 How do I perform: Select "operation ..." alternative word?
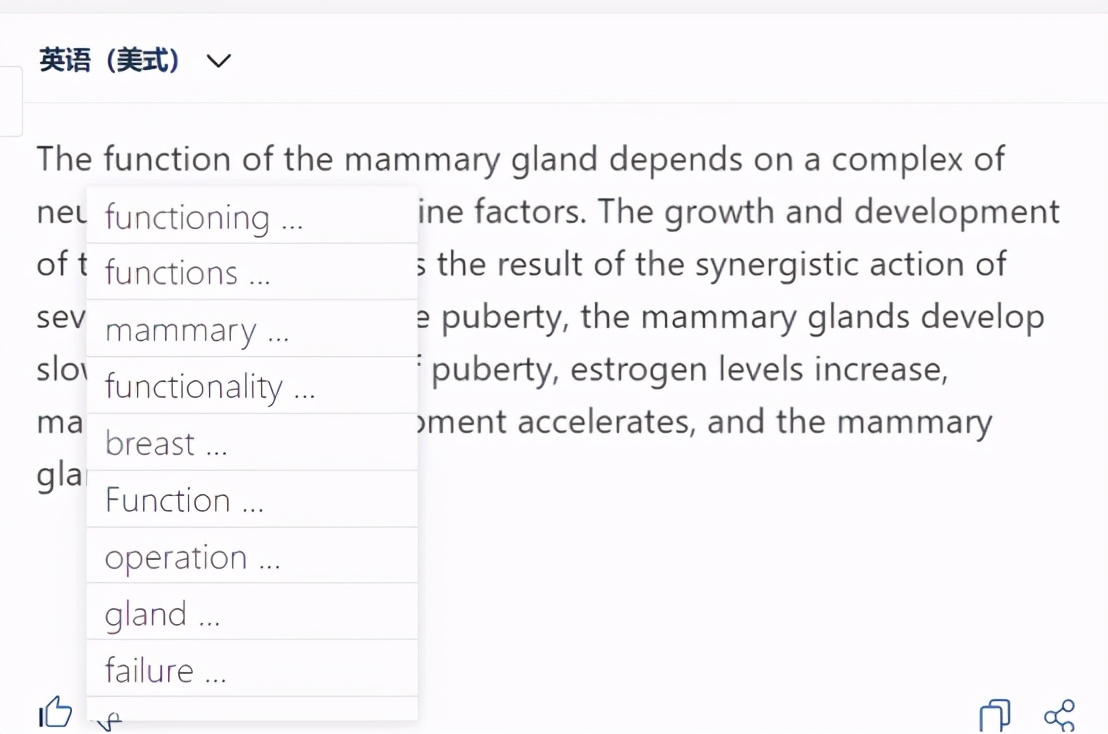192,557
